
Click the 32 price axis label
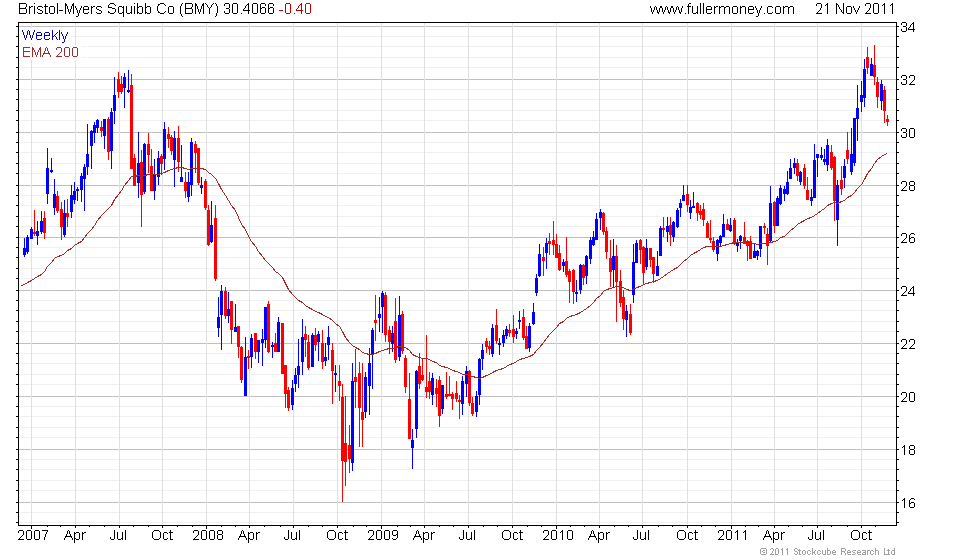pyautogui.click(x=908, y=80)
